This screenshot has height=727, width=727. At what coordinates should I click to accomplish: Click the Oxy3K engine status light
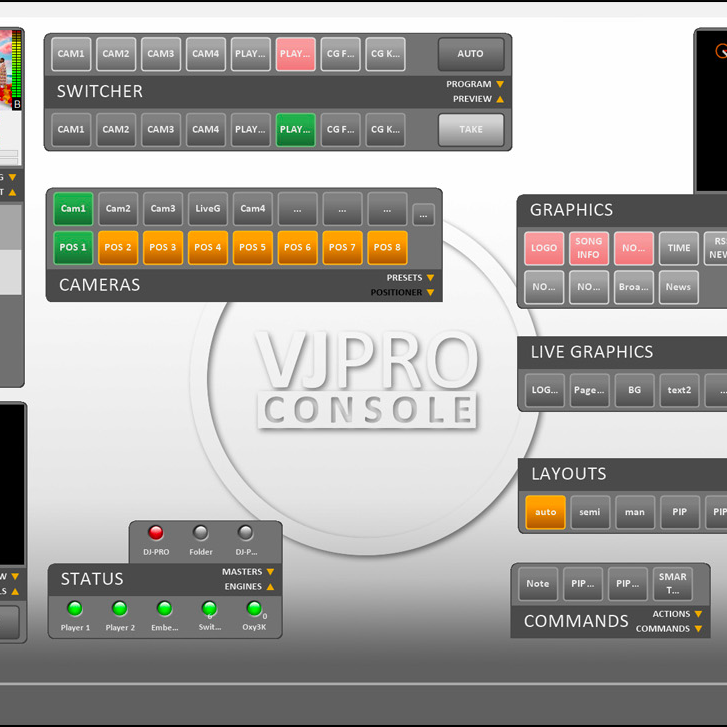point(254,608)
